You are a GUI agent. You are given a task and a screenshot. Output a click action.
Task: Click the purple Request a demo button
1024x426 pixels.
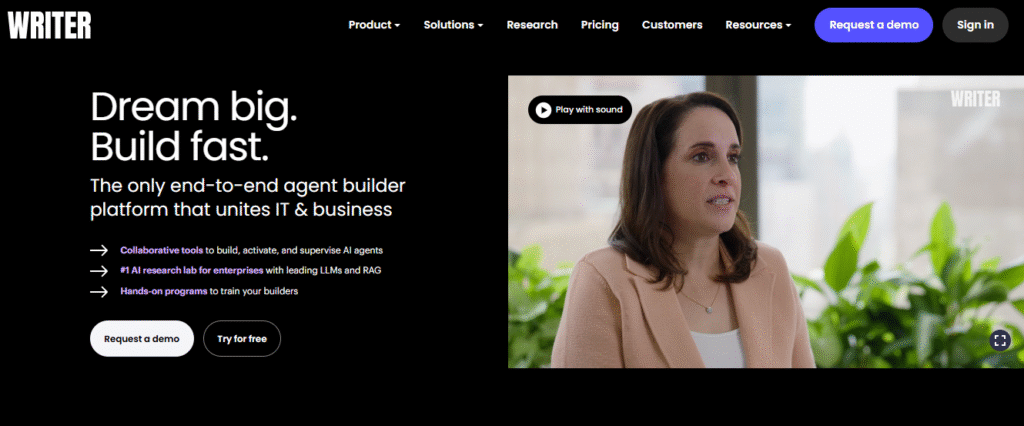[874, 25]
